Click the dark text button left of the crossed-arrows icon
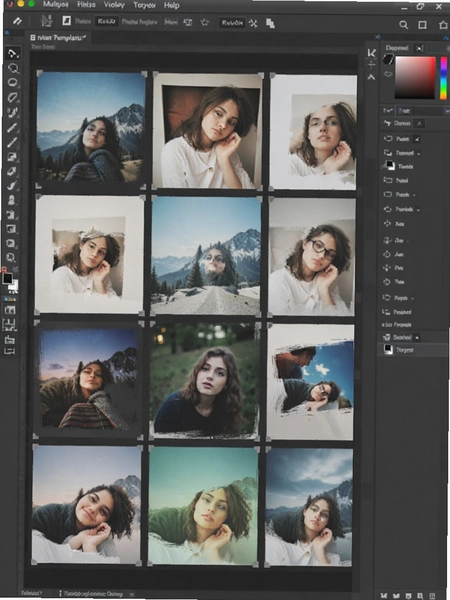This screenshot has height=600, width=450. (232, 23)
